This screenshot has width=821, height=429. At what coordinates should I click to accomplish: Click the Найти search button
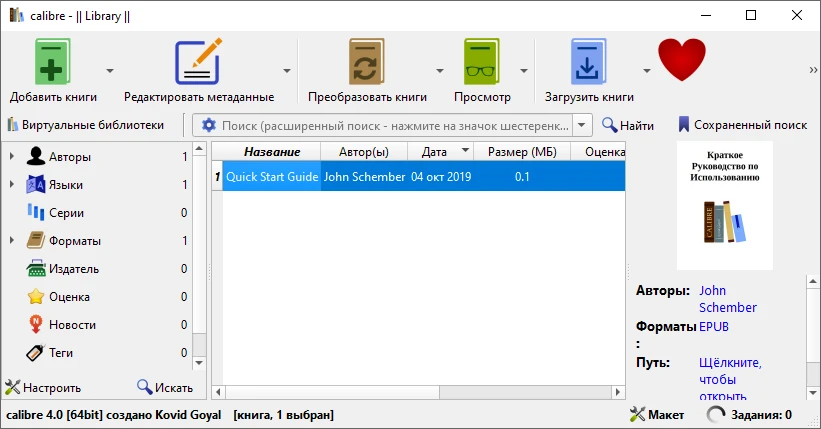(x=628, y=125)
